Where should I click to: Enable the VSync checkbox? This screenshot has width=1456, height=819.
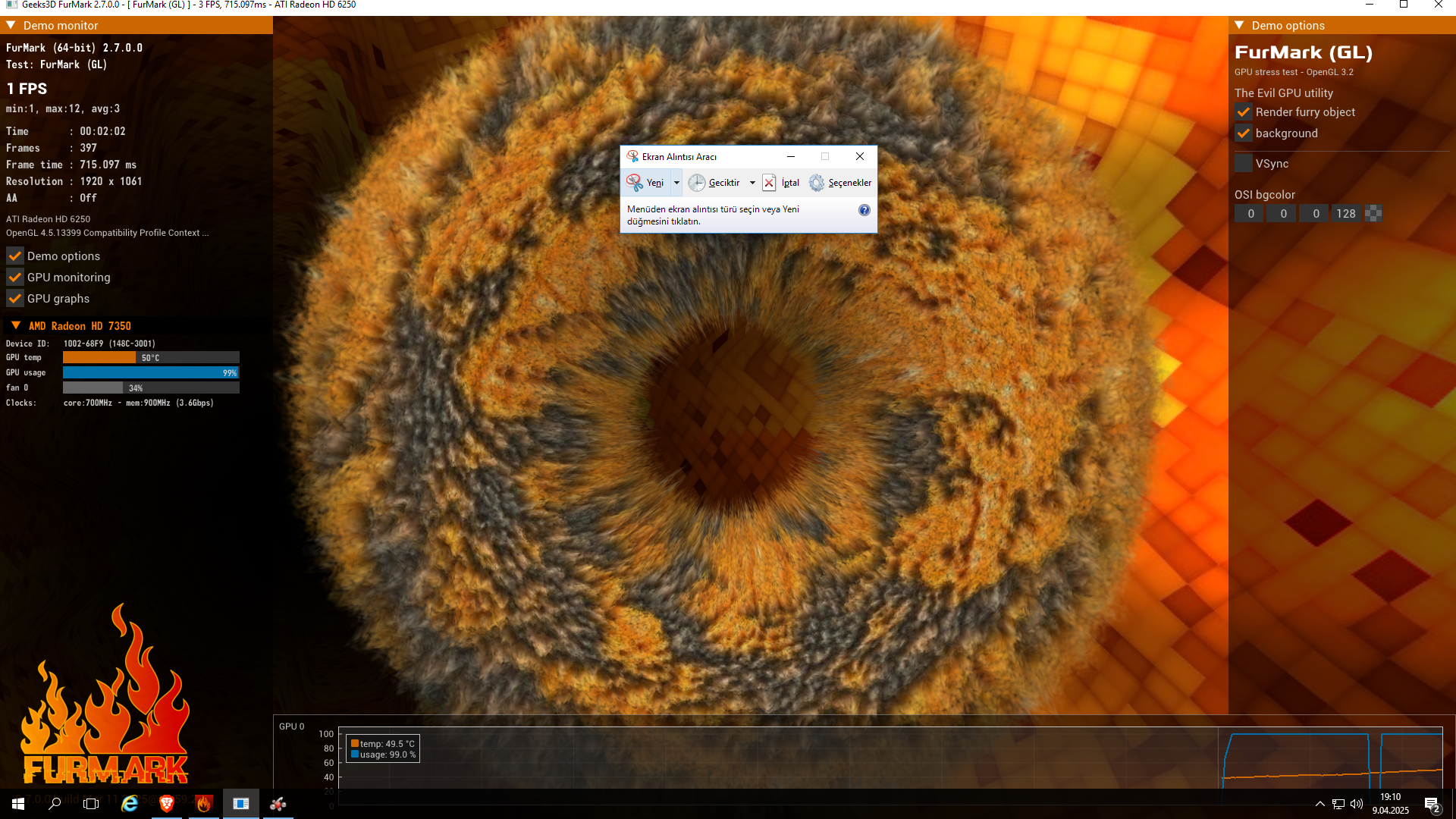(1244, 164)
